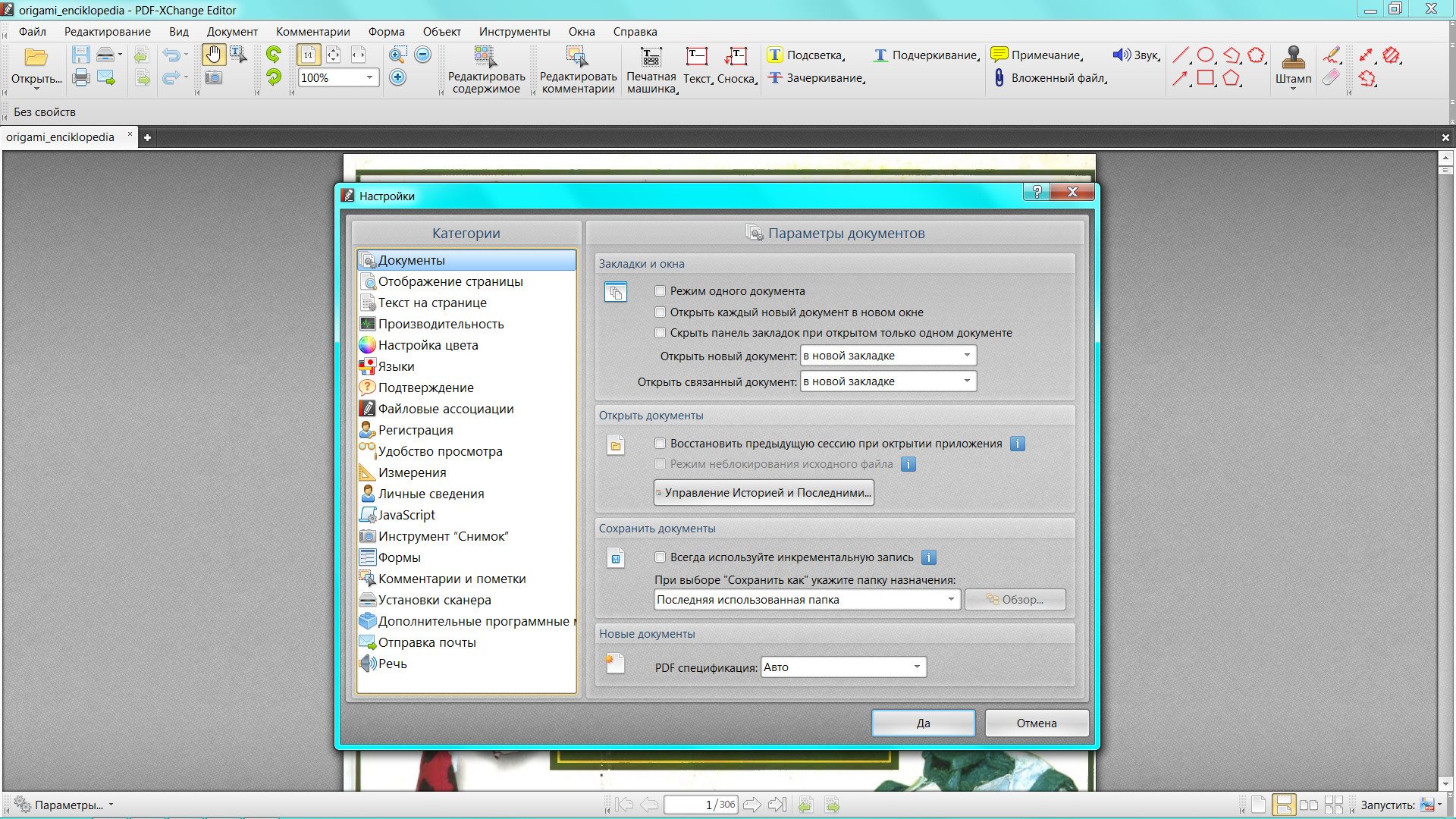Click the Callout tool
This screenshot has height=819, width=1456.
(x=736, y=65)
